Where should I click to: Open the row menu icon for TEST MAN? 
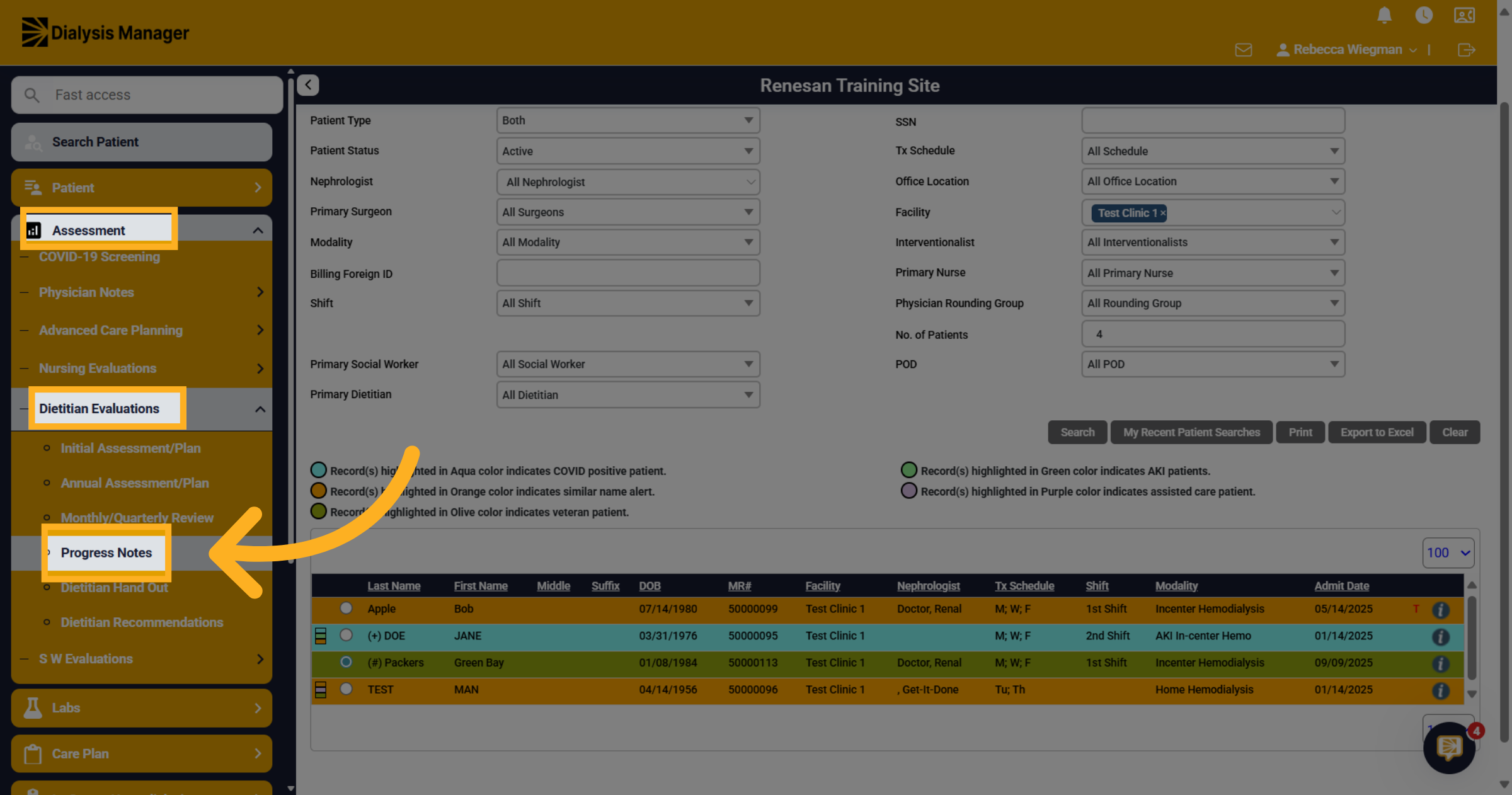(x=321, y=690)
